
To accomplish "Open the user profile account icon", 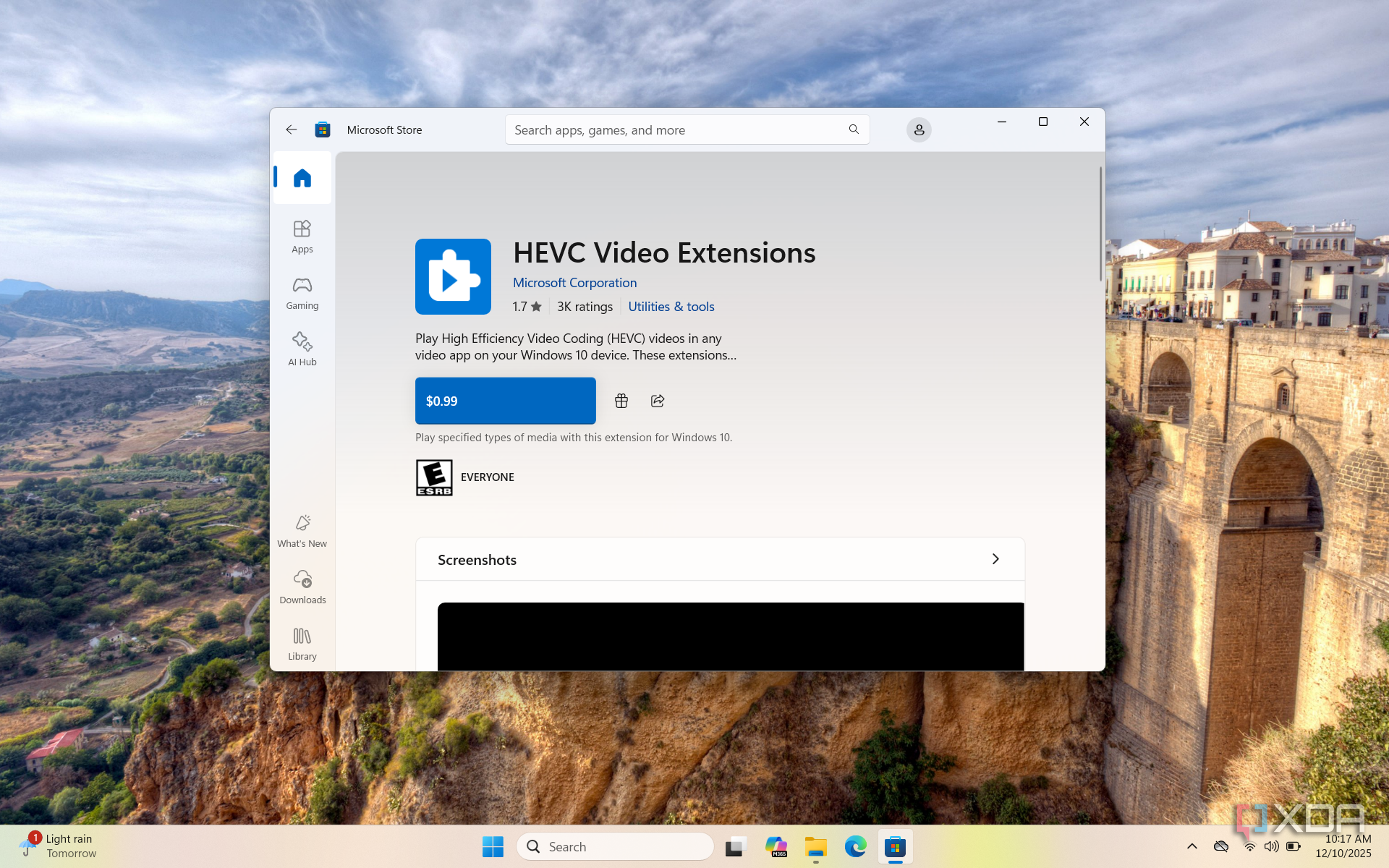I will coord(919,129).
